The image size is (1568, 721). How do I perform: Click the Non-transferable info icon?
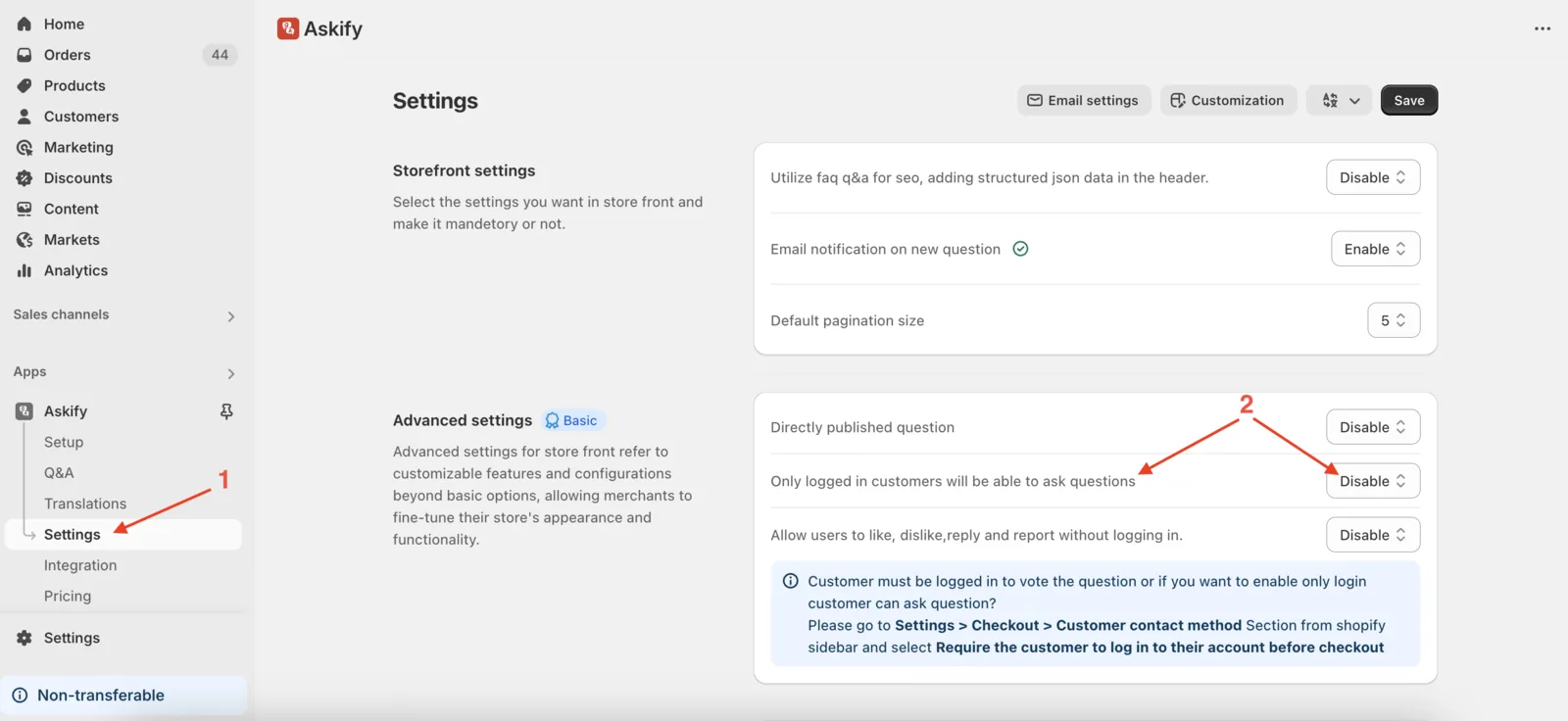[x=20, y=696]
